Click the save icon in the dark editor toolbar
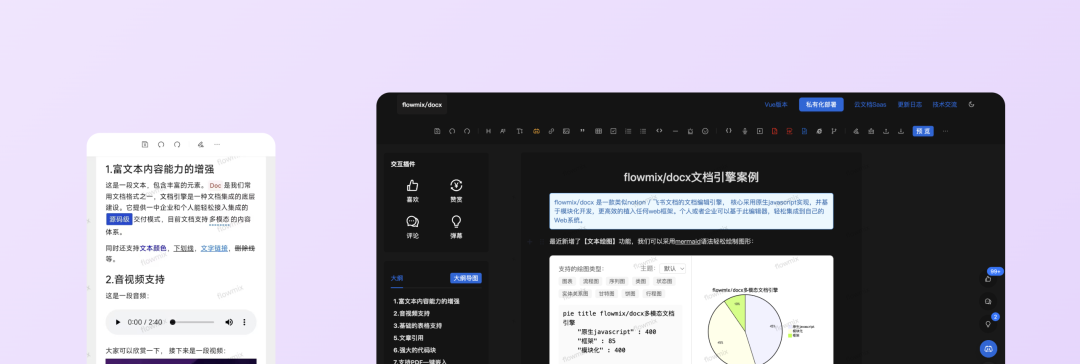 tap(437, 131)
